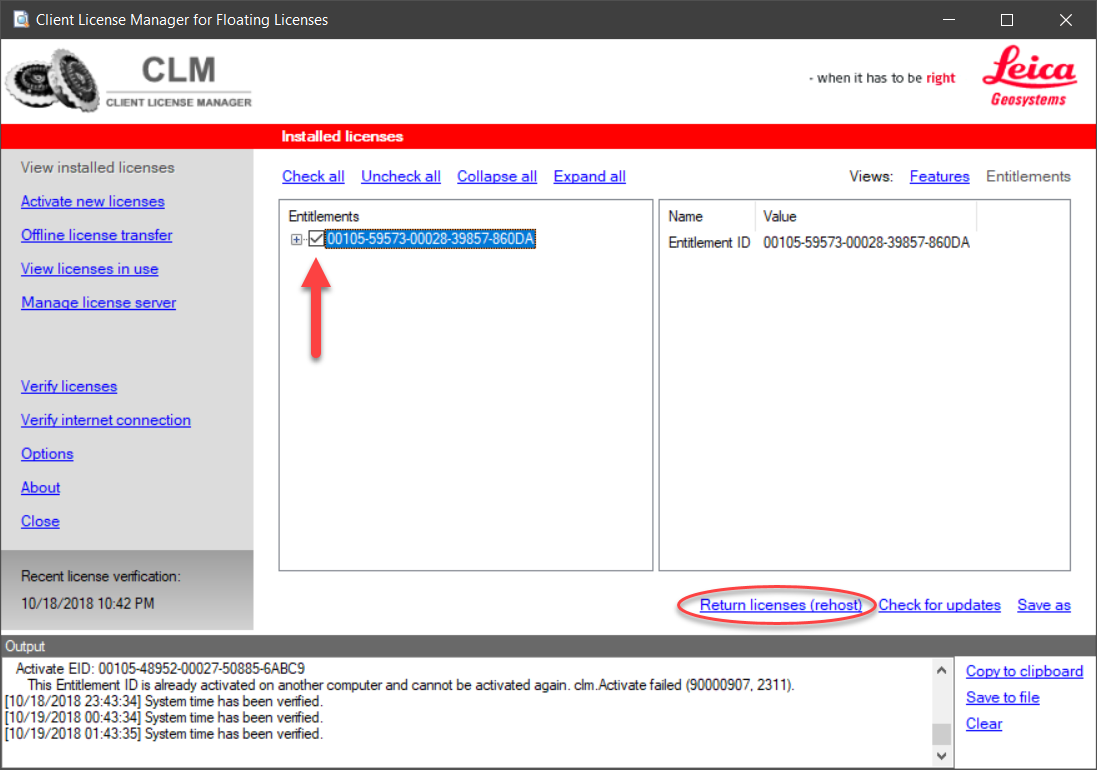Viewport: 1097px width, 770px height.
Task: Click the 01:43:35 system time log line
Action: (164, 734)
